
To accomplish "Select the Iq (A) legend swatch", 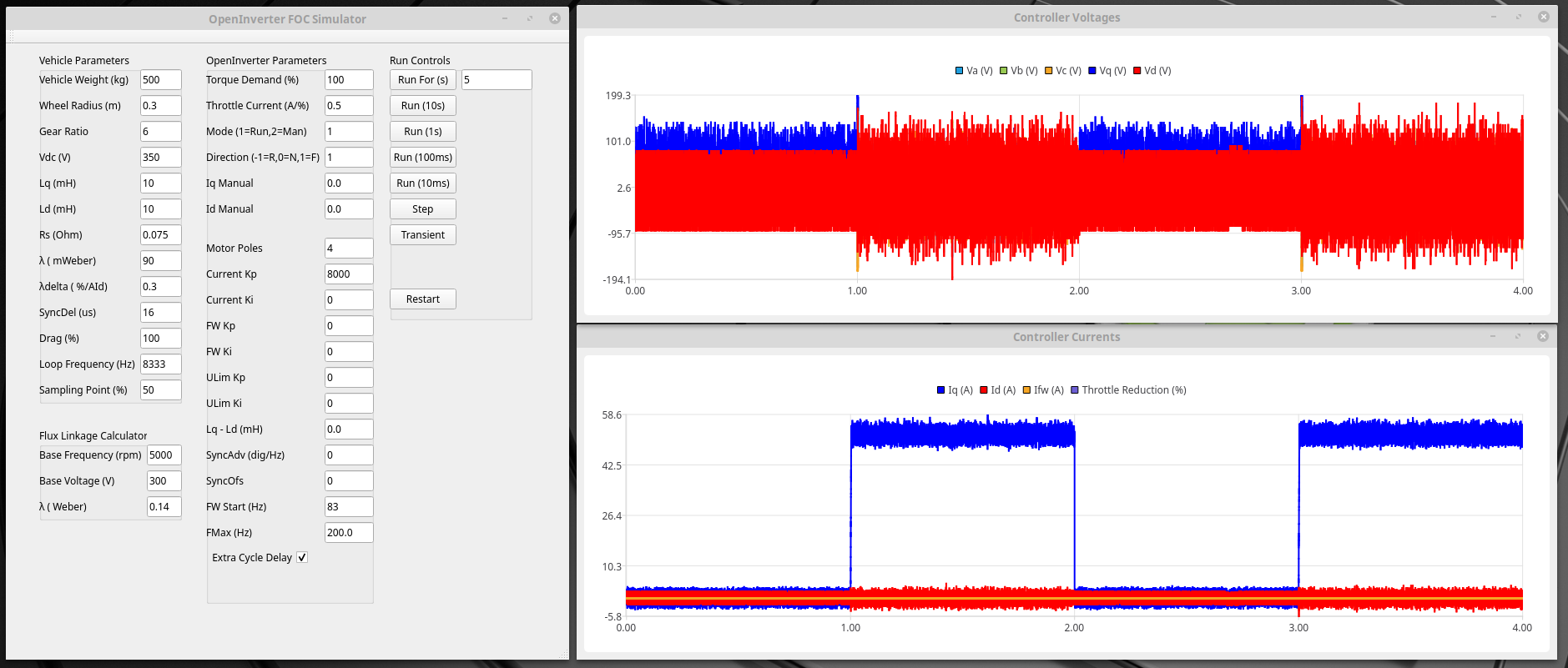I will point(941,390).
